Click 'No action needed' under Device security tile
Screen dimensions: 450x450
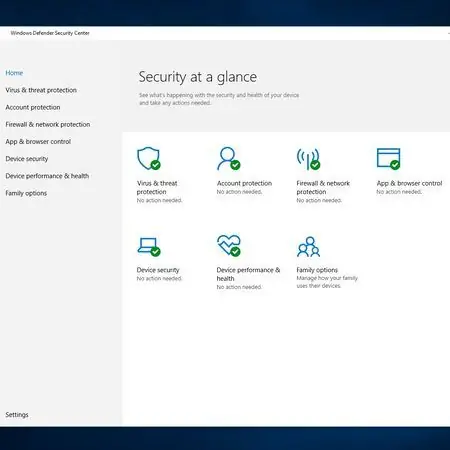point(159,278)
